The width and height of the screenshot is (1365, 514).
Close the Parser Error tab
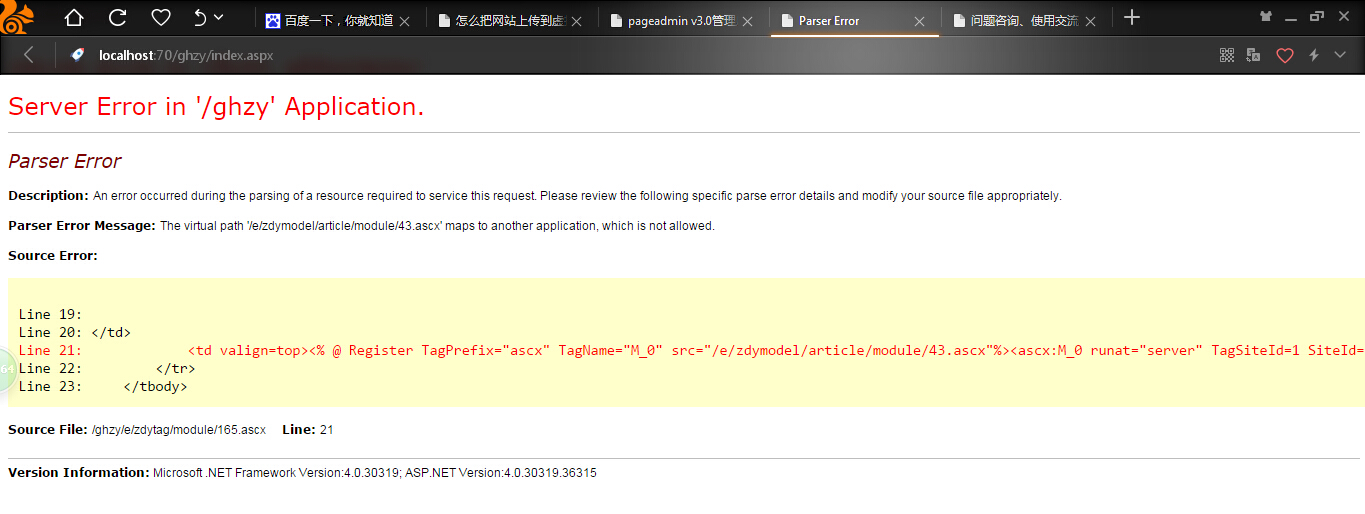pyautogui.click(x=919, y=21)
